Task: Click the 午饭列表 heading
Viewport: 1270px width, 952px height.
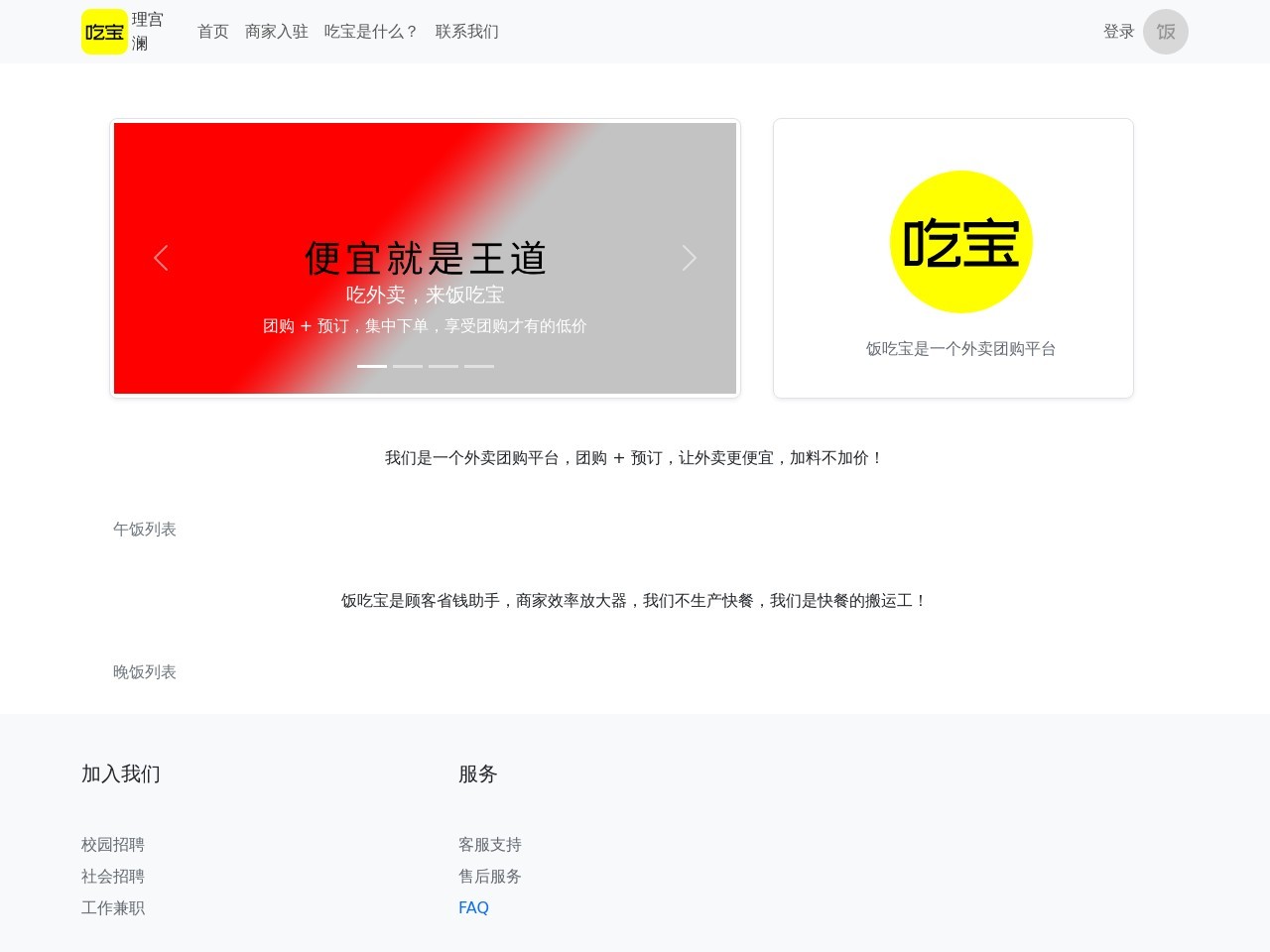Action: (x=145, y=529)
